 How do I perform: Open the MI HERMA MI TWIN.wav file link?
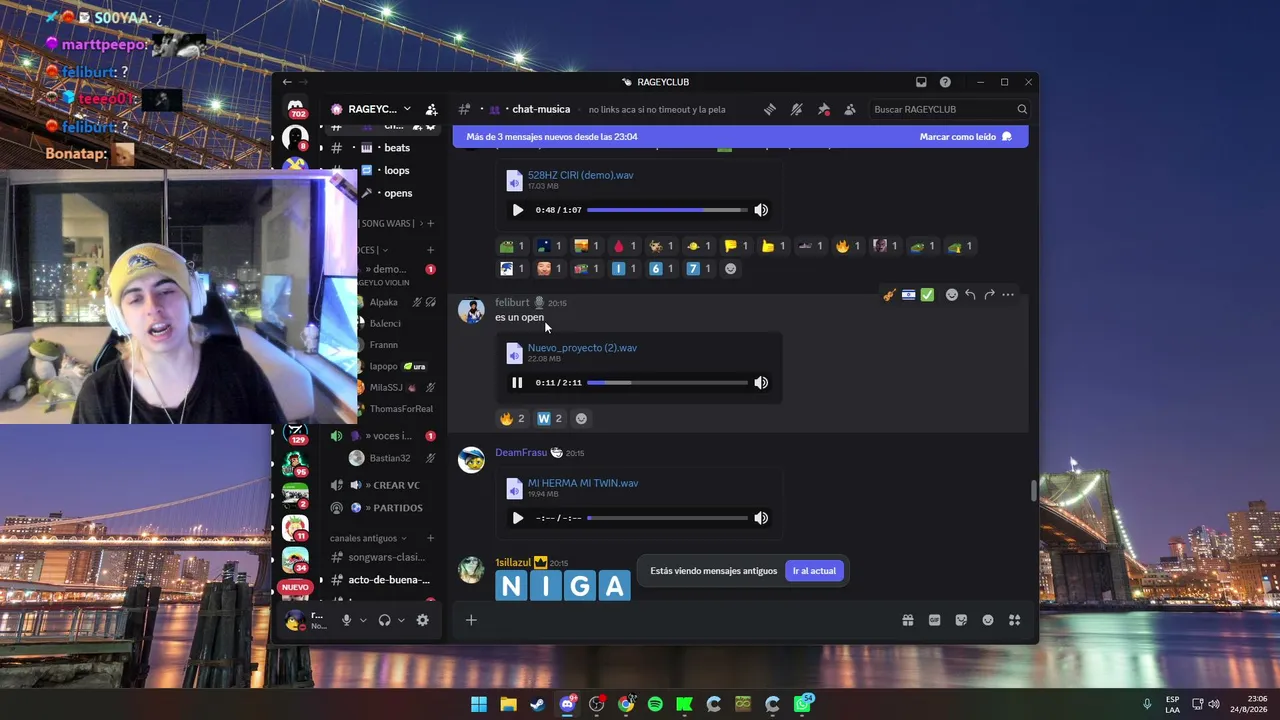(583, 483)
